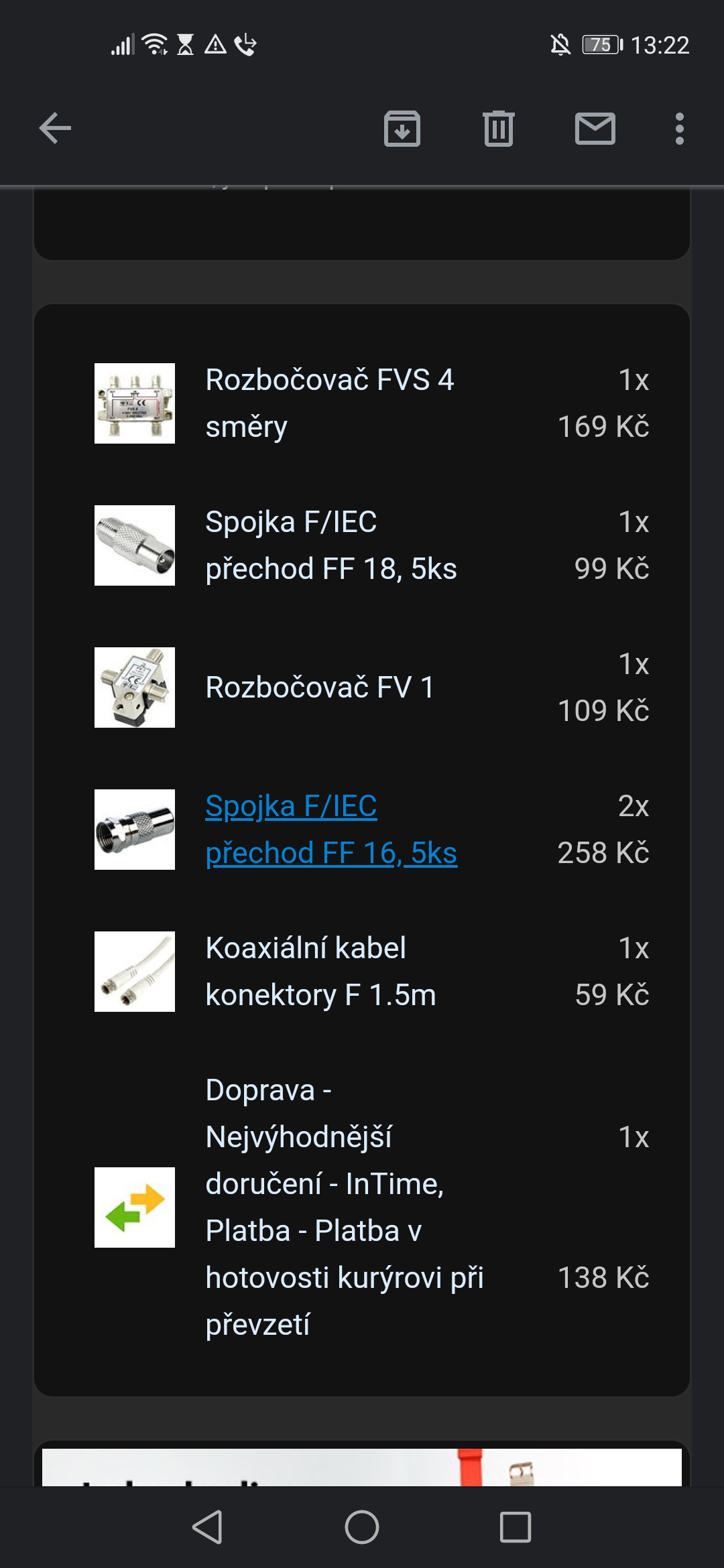Archive this email

[x=402, y=129]
